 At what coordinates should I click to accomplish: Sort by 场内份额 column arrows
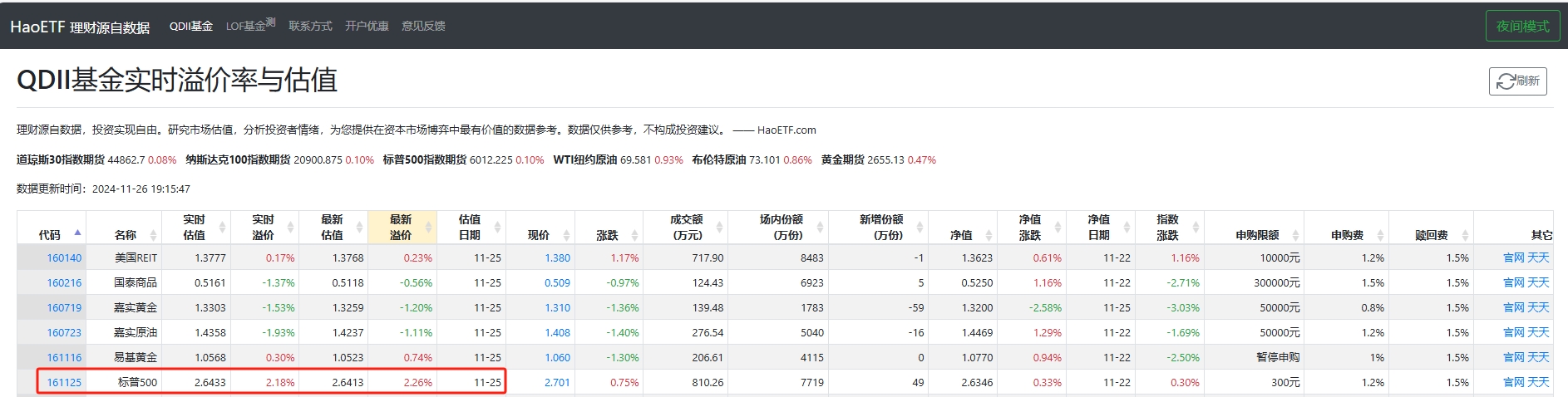pyautogui.click(x=820, y=227)
